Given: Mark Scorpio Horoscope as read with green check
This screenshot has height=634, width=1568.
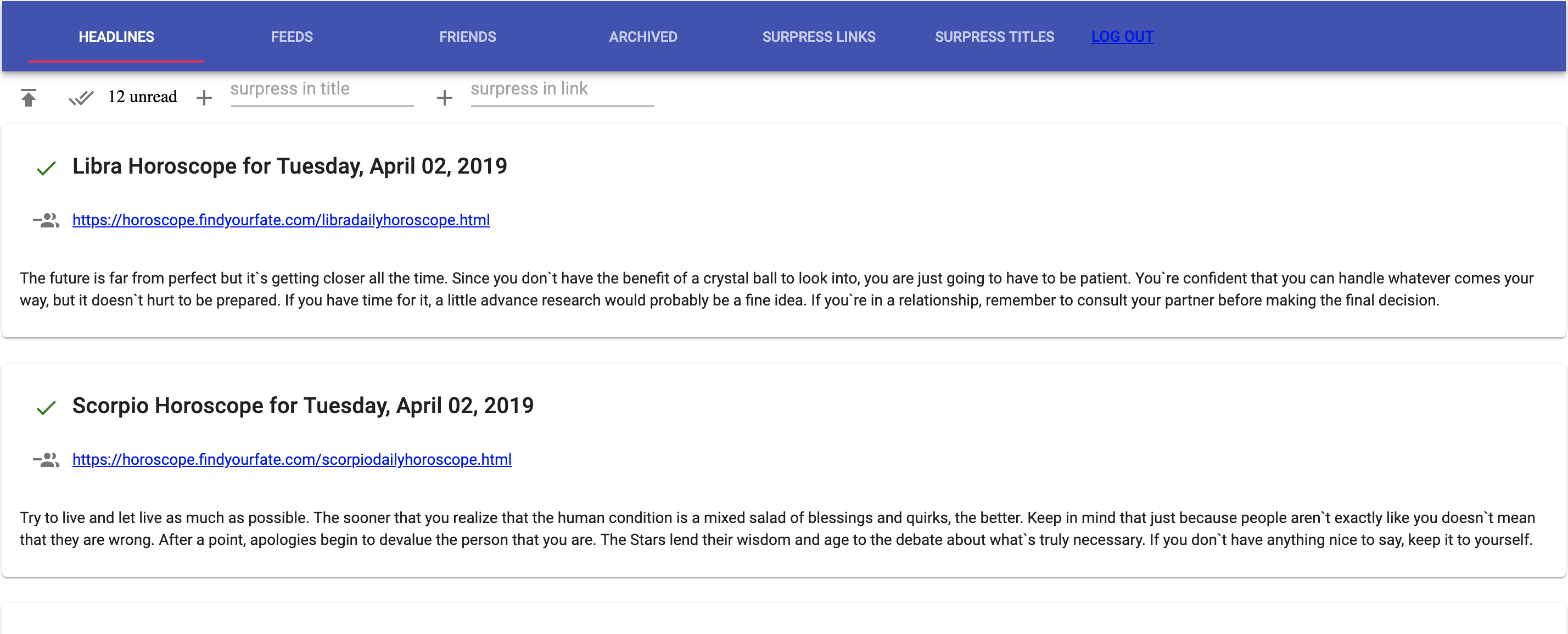Looking at the screenshot, I should [46, 407].
